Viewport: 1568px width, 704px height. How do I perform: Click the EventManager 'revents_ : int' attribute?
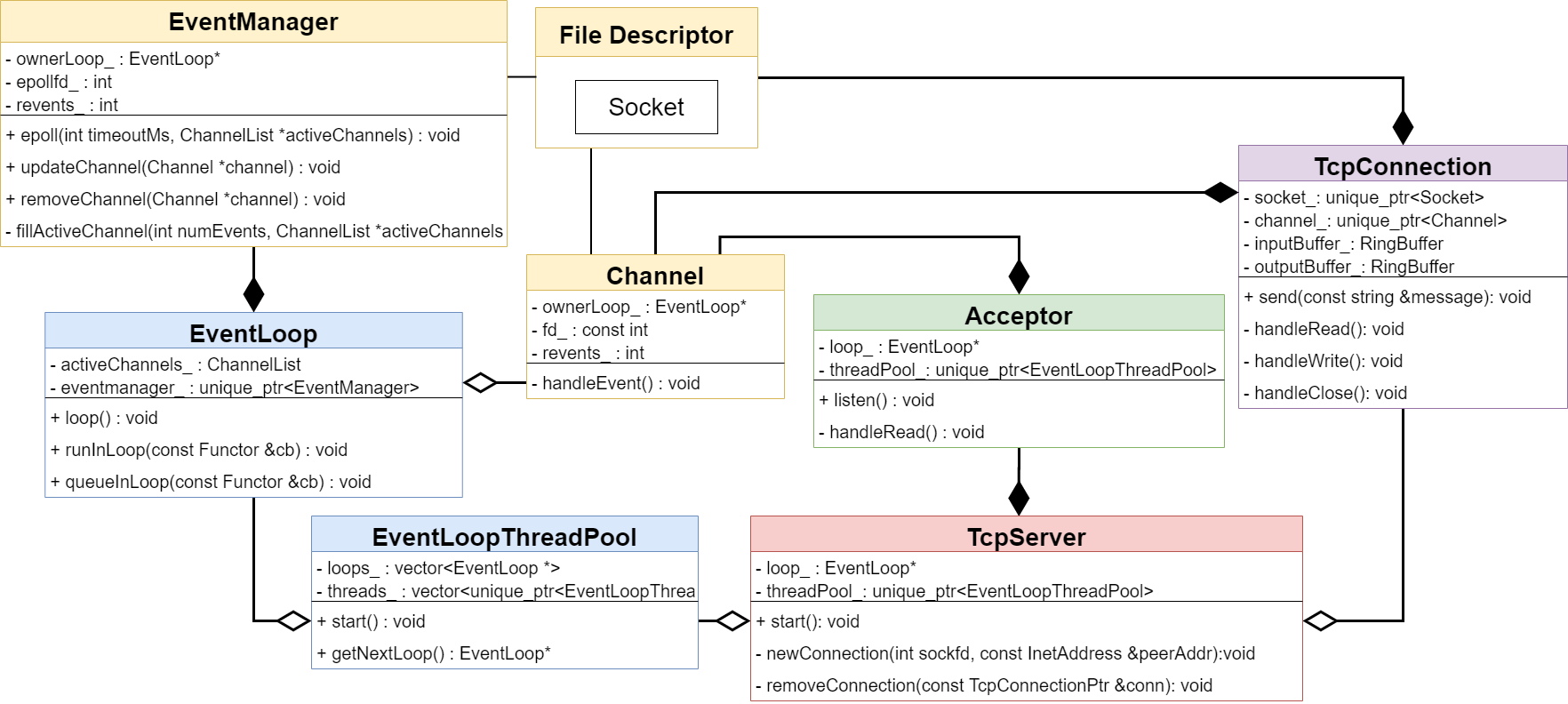click(61, 105)
